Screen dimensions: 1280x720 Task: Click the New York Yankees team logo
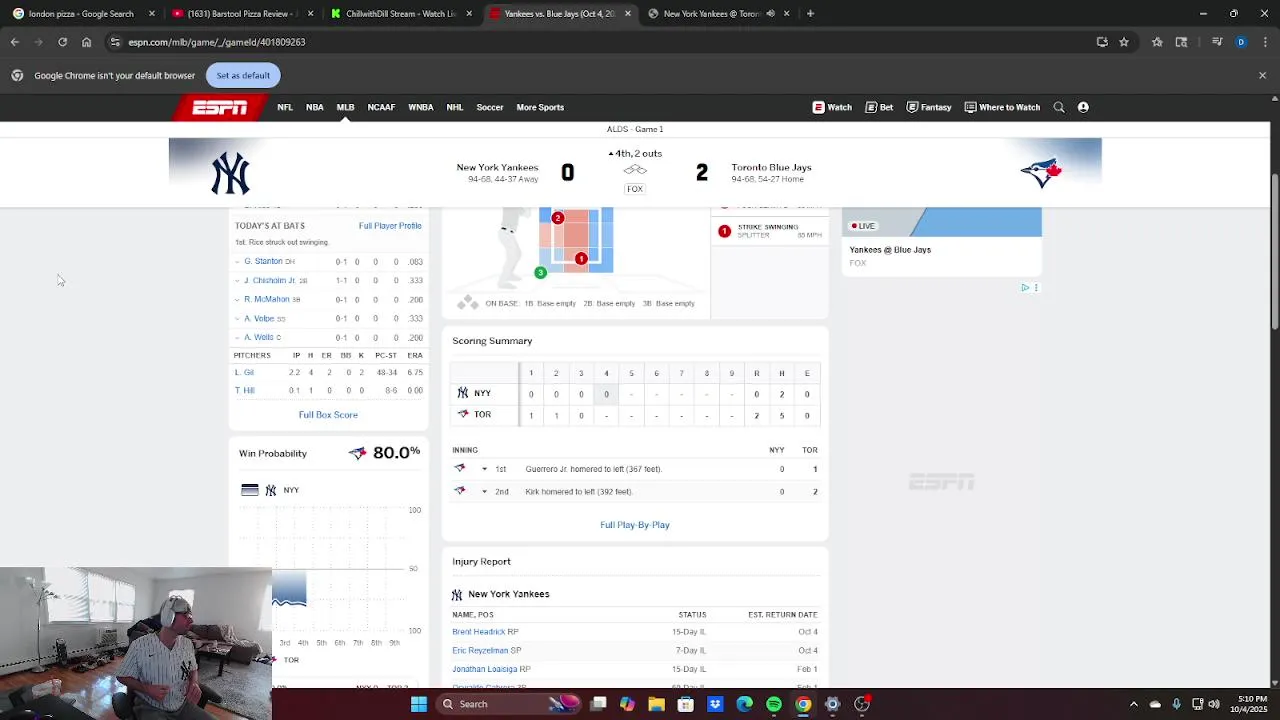pos(230,173)
